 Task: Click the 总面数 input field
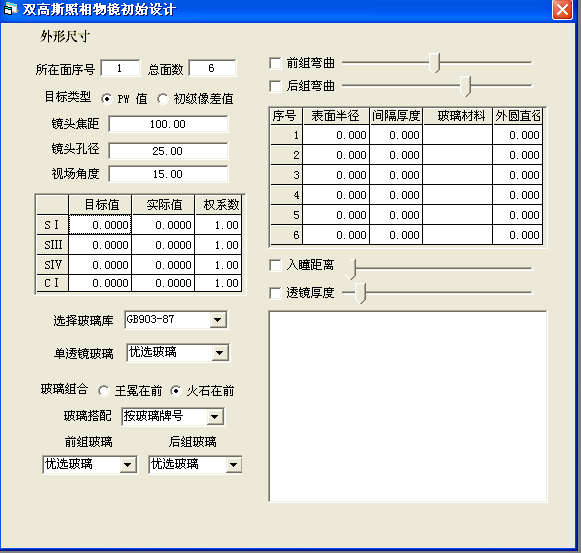coord(212,68)
